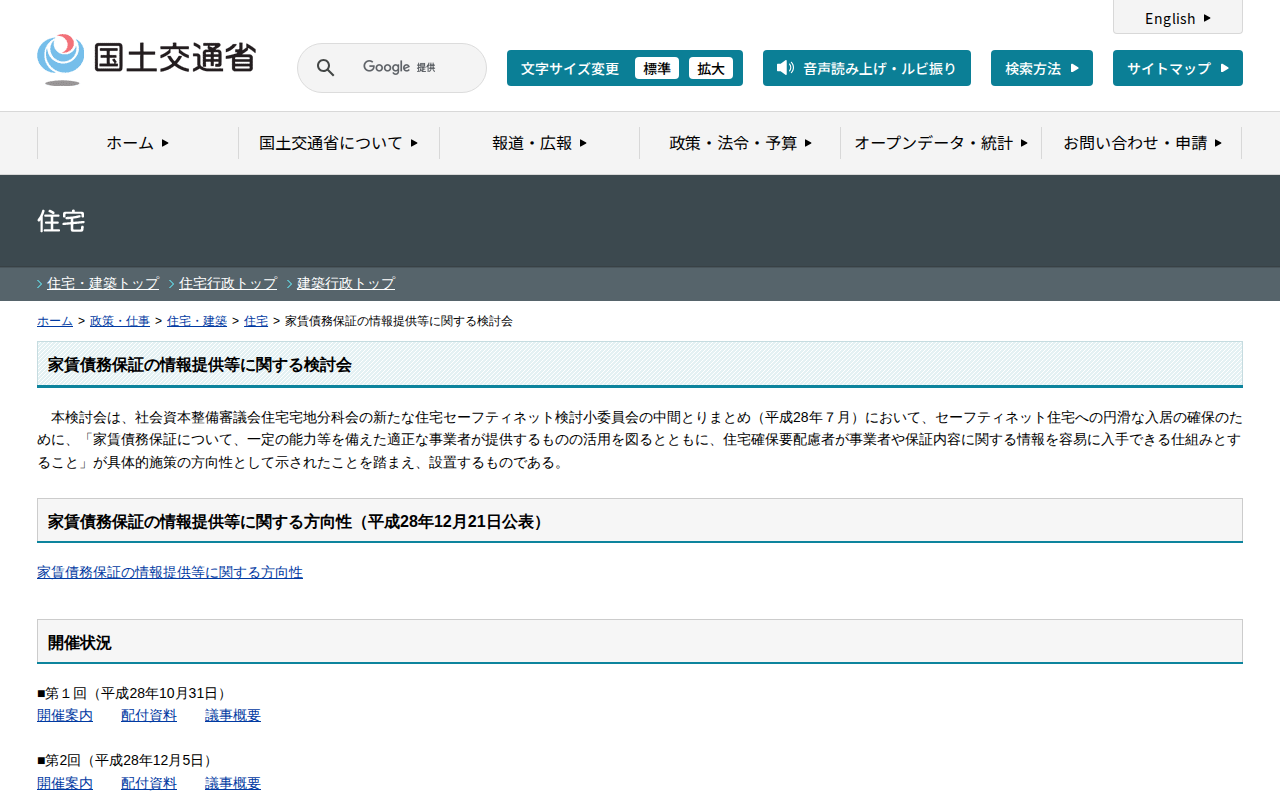1280x800 pixels.
Task: Open the 家賃債務保証の情報提供等に関する方向性 link
Action: coord(170,572)
